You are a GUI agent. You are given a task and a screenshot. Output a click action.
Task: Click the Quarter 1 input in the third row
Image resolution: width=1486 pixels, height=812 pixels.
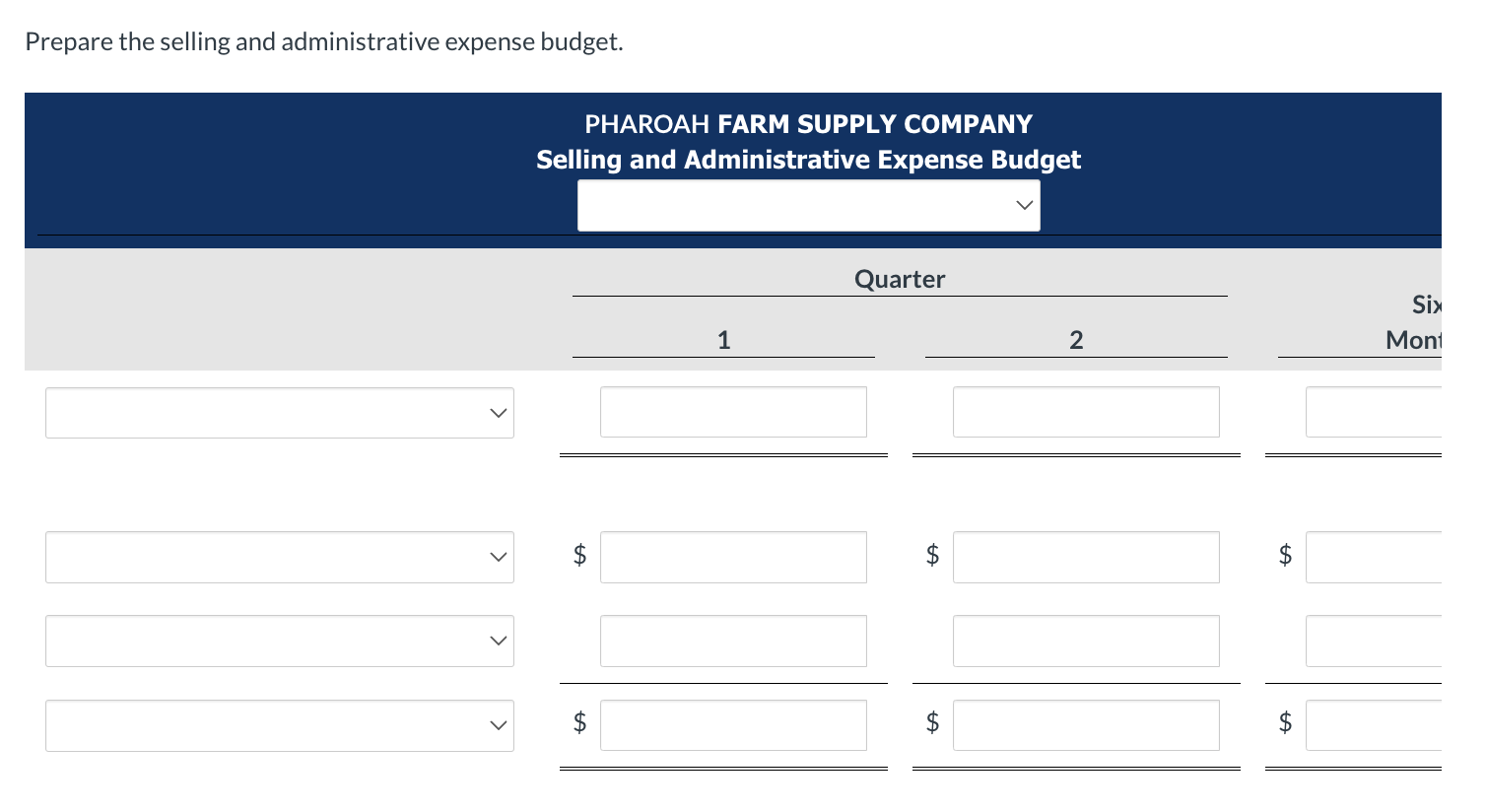733,641
